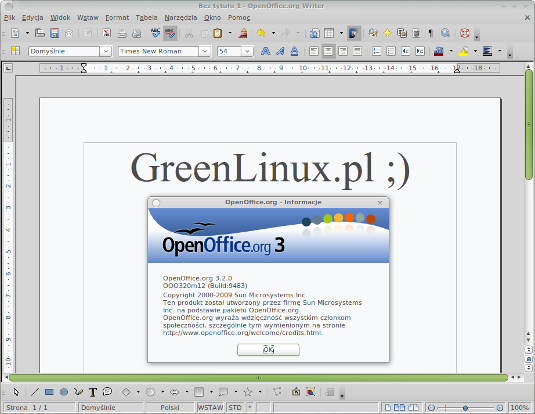The height and width of the screenshot is (414, 535).
Task: Click the zoom slider handle
Action: pyautogui.click(x=465, y=408)
